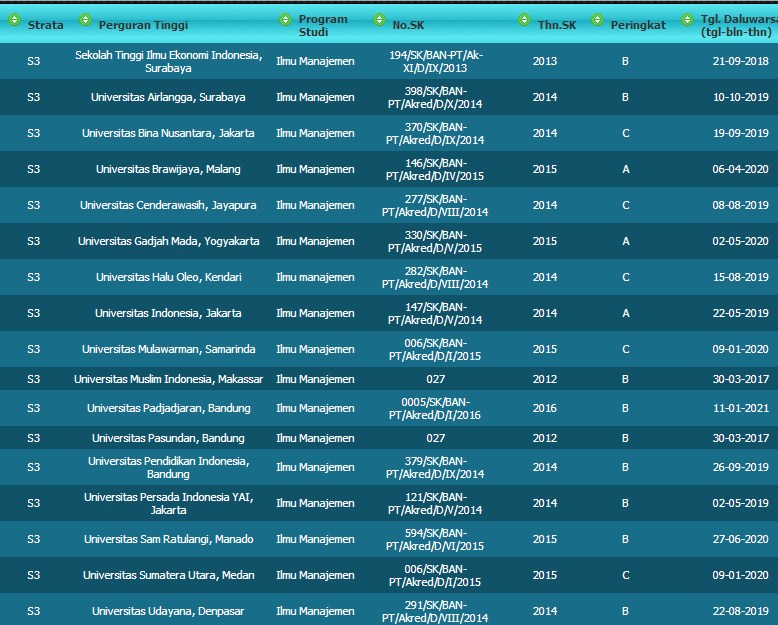
Task: Select the Universitas Muslim Indonesia, Makassar cell
Action: pos(169,379)
